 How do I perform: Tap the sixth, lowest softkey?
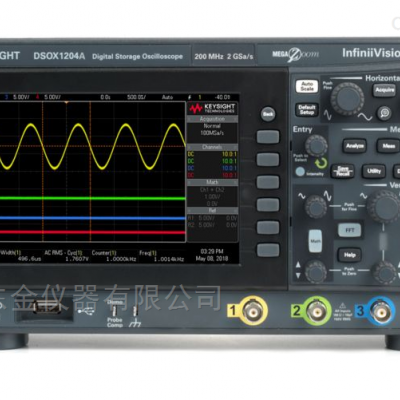pos(268,250)
